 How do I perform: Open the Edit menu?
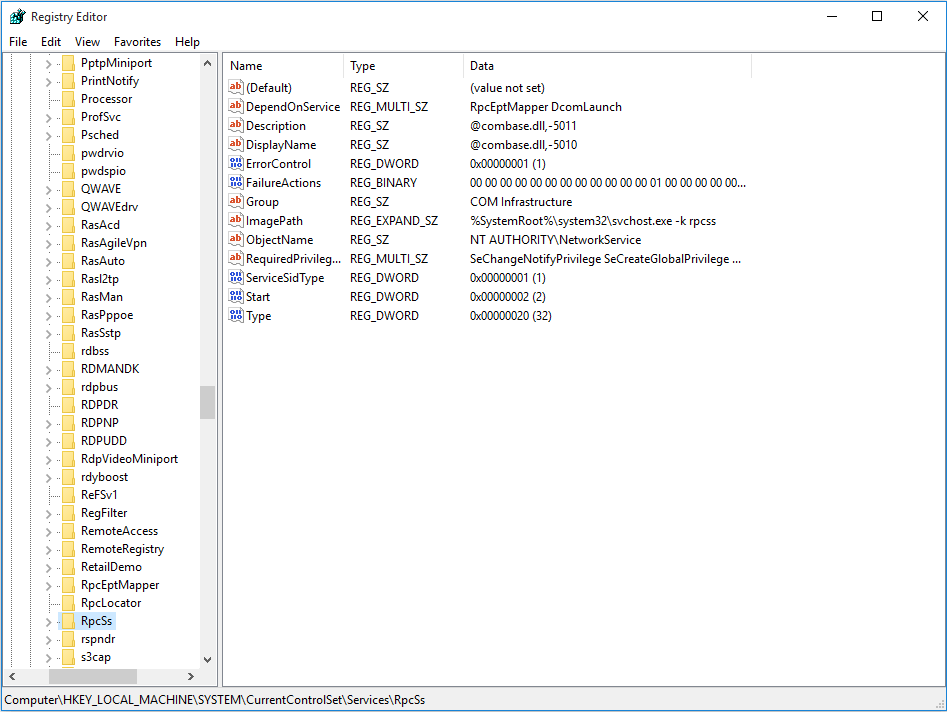pyautogui.click(x=51, y=42)
